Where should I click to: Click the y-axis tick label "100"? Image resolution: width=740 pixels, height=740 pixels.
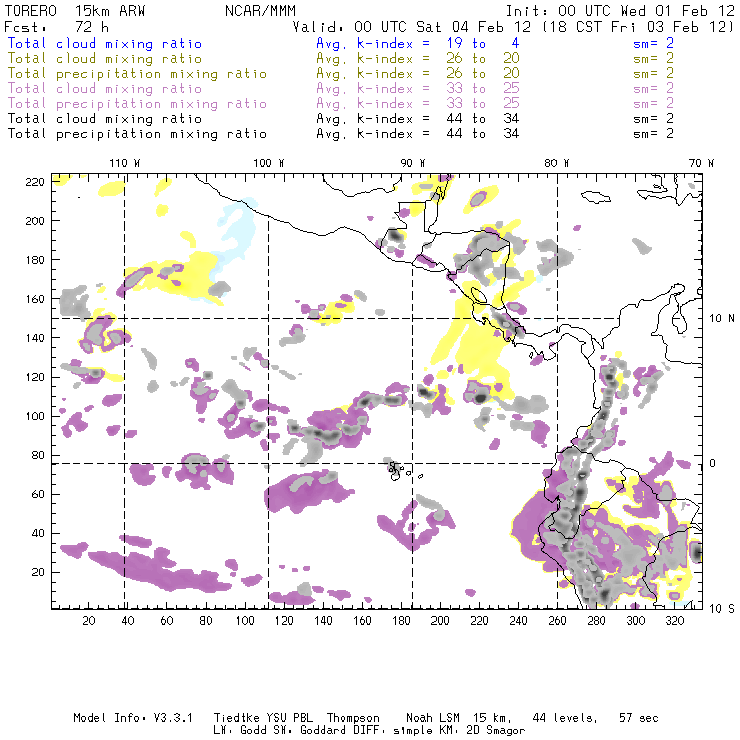35,416
